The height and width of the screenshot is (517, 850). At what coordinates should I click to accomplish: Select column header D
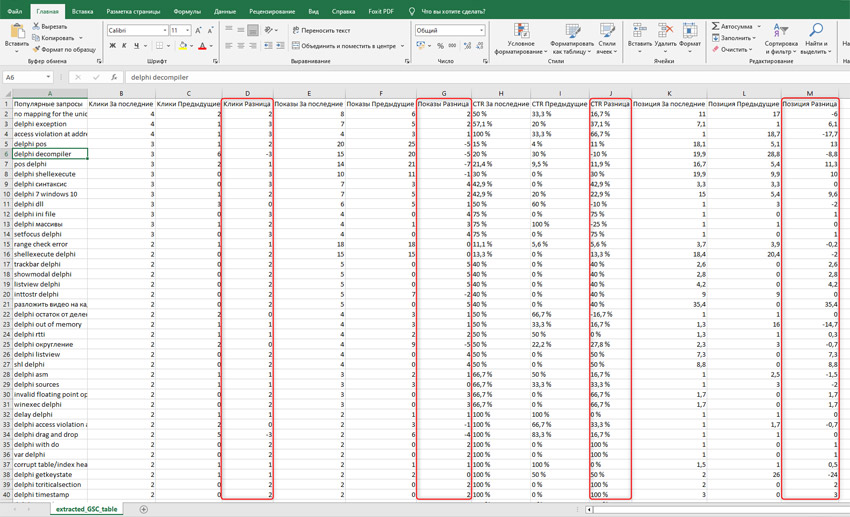tap(248, 93)
